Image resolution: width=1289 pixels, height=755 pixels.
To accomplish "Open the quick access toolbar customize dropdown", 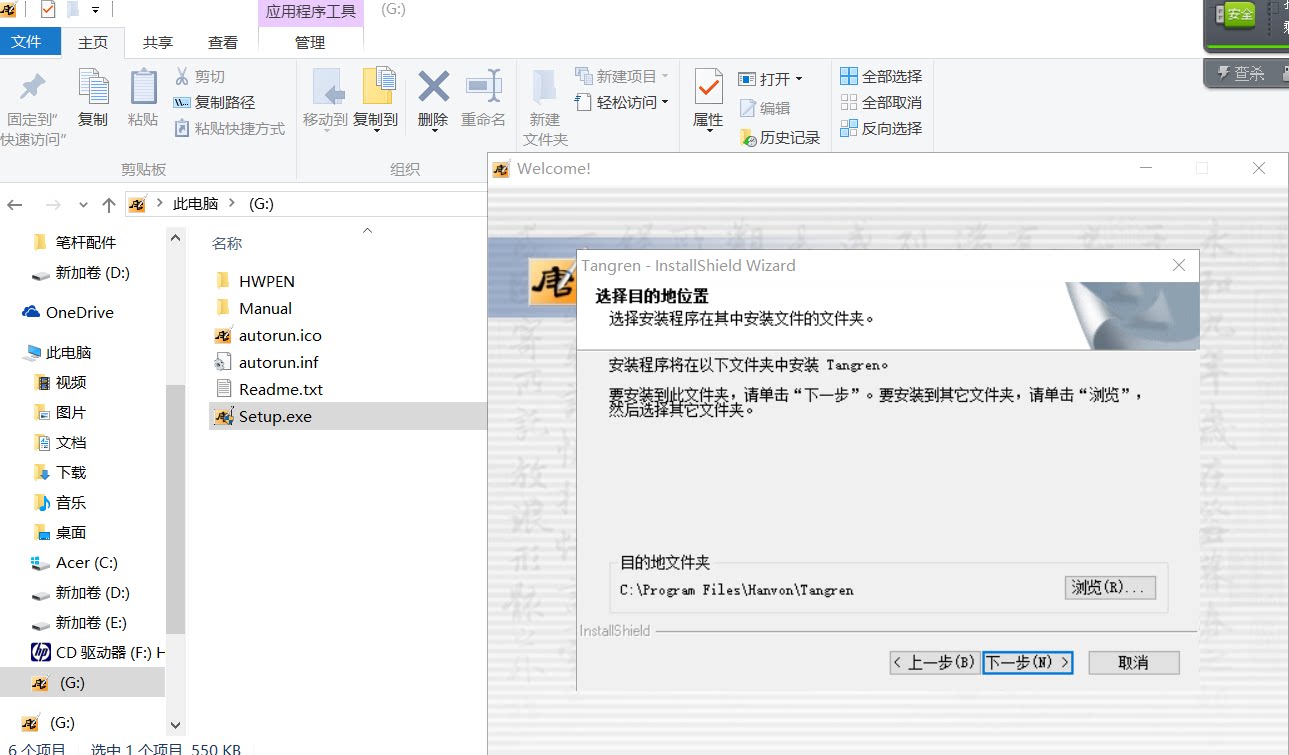I will [x=96, y=10].
